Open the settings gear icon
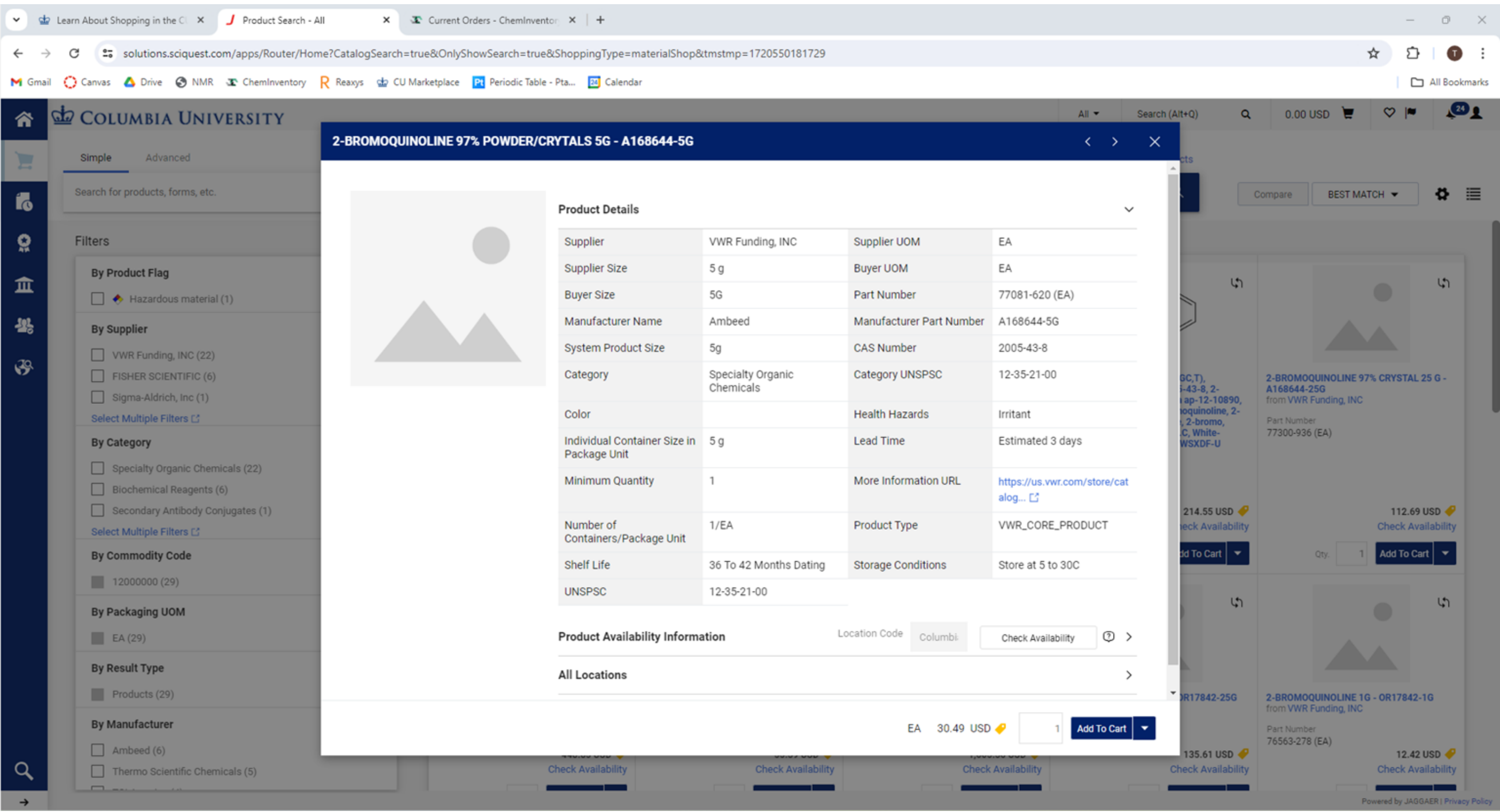The height and width of the screenshot is (812, 1500). coord(1442,195)
